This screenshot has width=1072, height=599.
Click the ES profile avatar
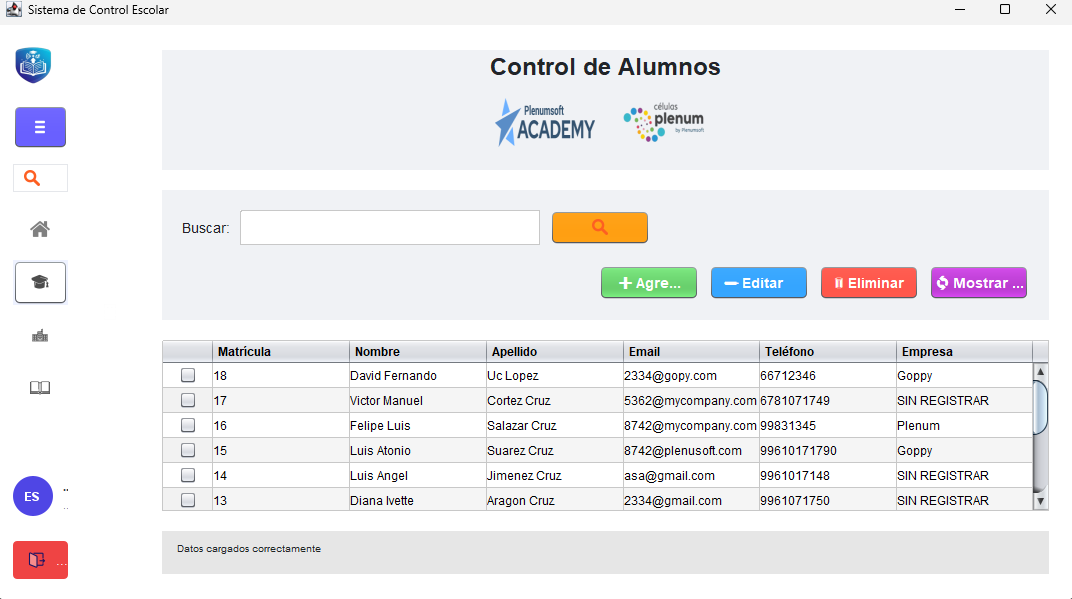[32, 496]
